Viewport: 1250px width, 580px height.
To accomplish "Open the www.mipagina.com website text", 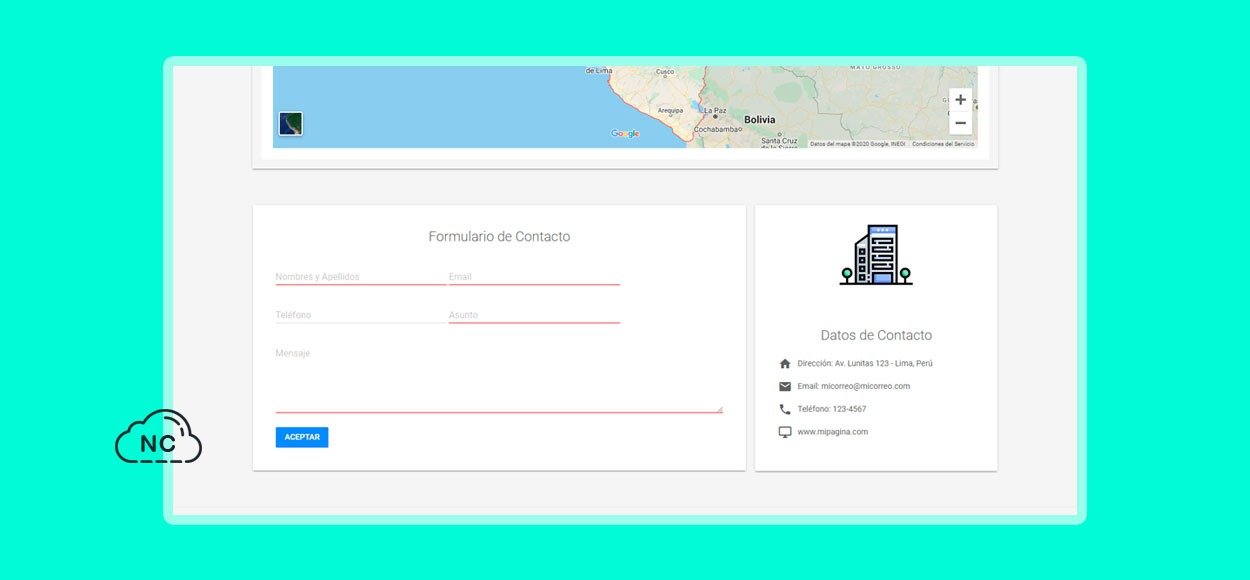I will [x=832, y=432].
